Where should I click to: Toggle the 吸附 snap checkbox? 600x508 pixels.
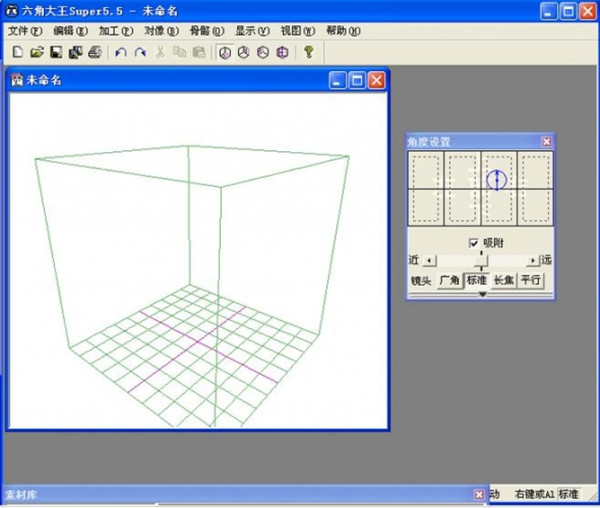(x=474, y=243)
